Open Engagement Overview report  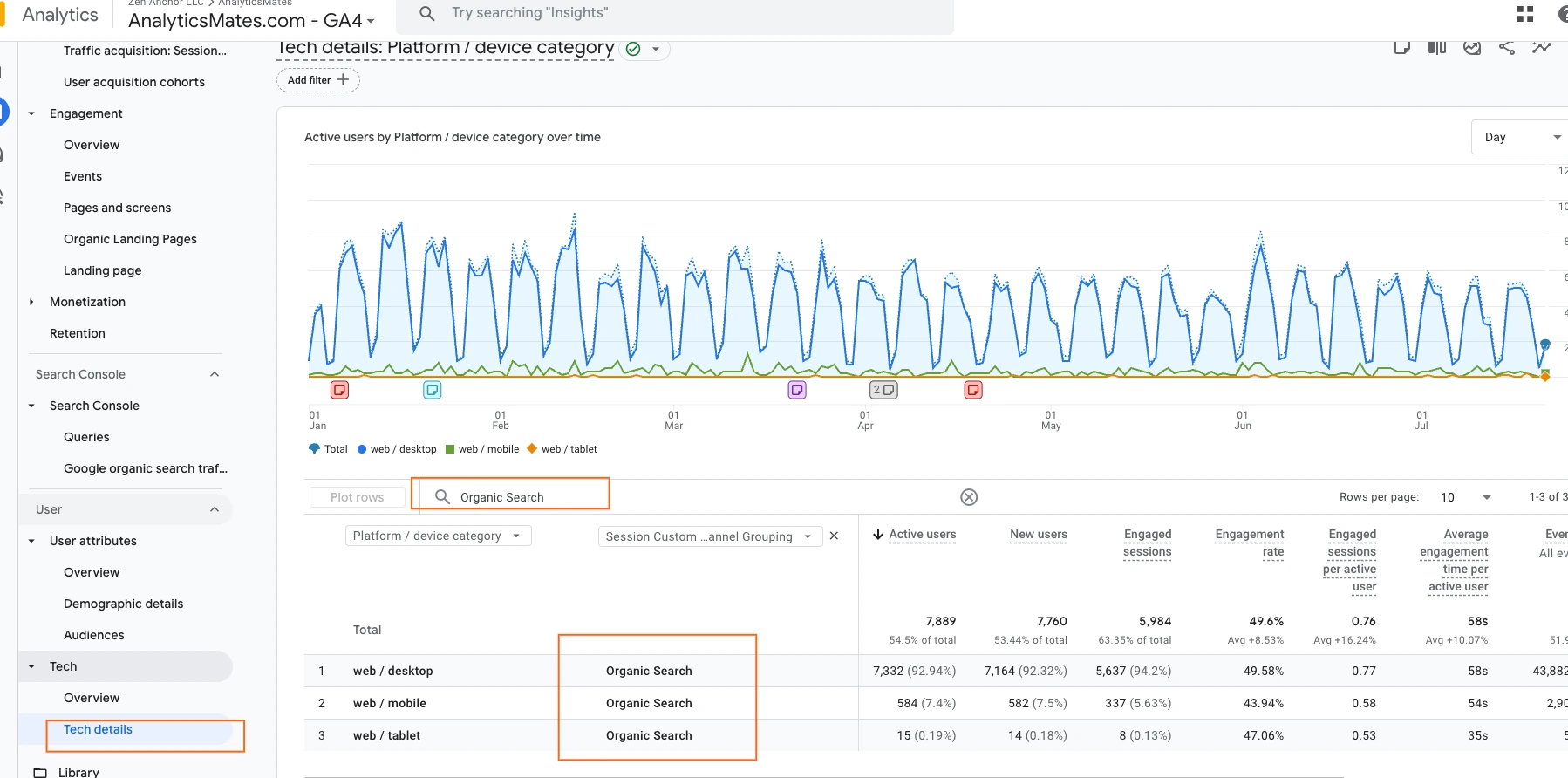click(x=92, y=145)
